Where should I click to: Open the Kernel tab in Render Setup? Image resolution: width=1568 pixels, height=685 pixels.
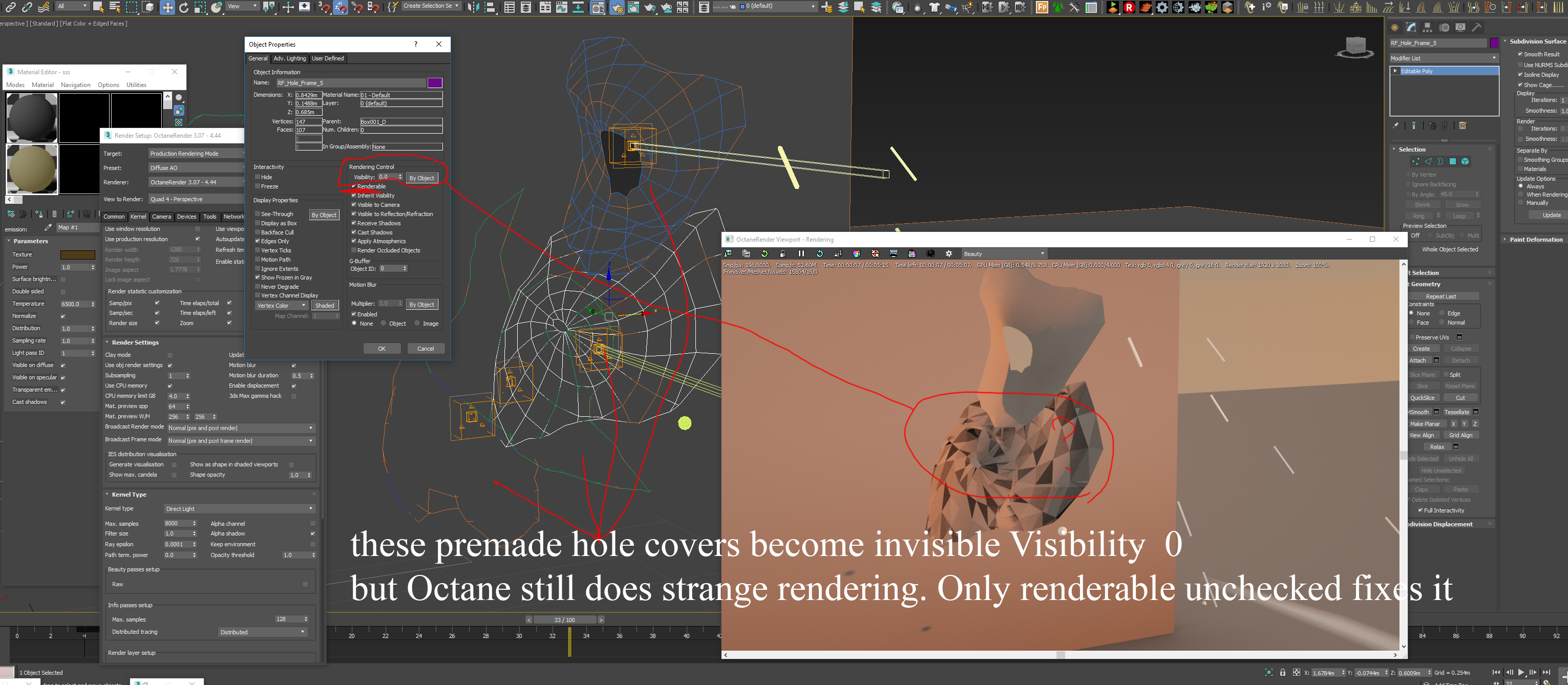point(138,217)
